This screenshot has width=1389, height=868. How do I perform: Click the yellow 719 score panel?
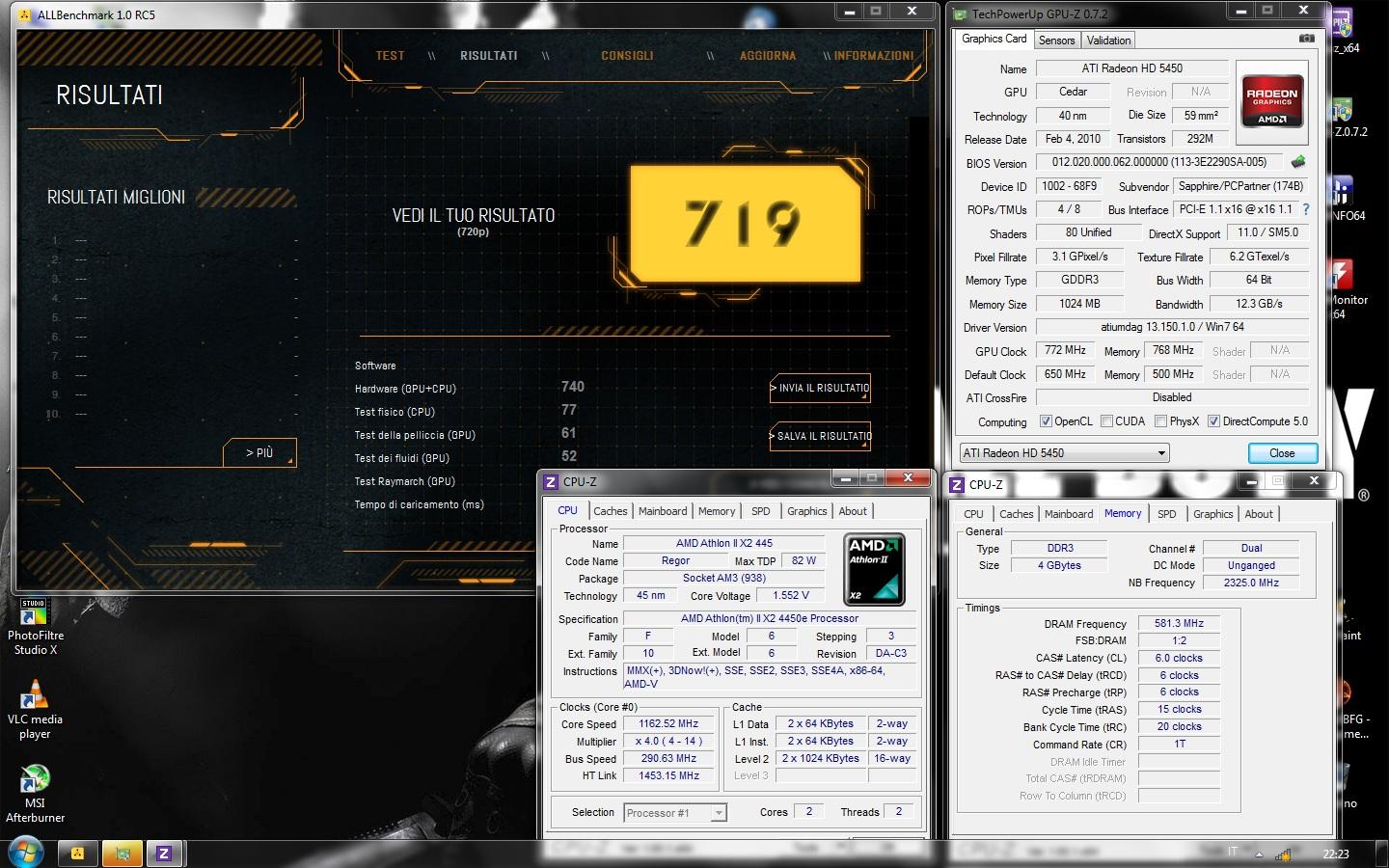coord(744,224)
